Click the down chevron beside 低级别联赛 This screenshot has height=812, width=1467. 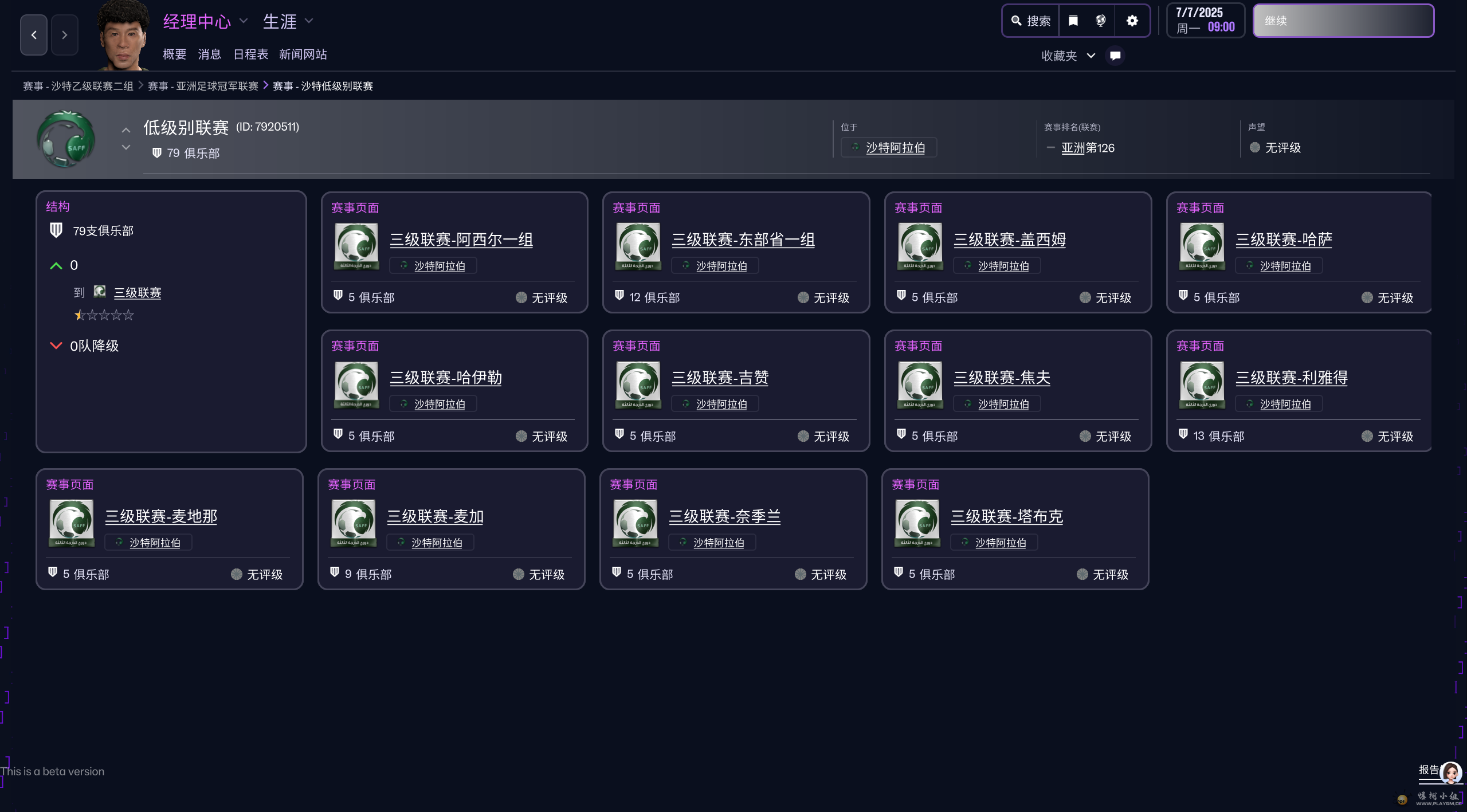[x=126, y=148]
